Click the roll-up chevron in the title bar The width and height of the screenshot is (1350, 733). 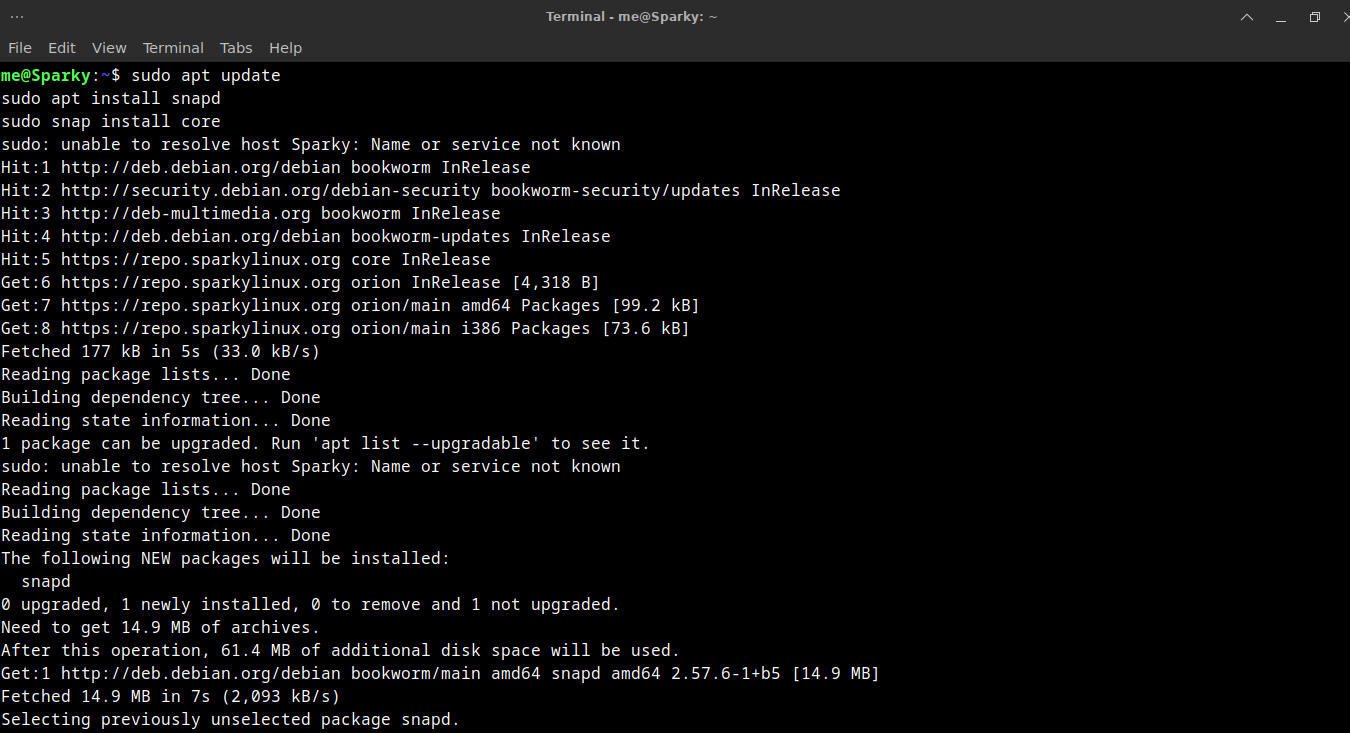point(1247,16)
